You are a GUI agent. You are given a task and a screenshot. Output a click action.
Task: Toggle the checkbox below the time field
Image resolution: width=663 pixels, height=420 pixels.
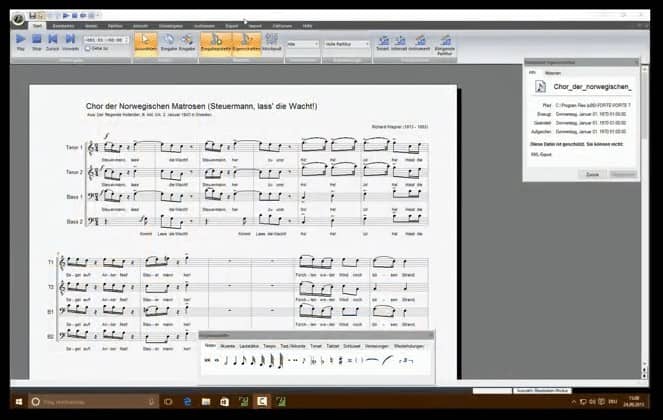pos(87,49)
